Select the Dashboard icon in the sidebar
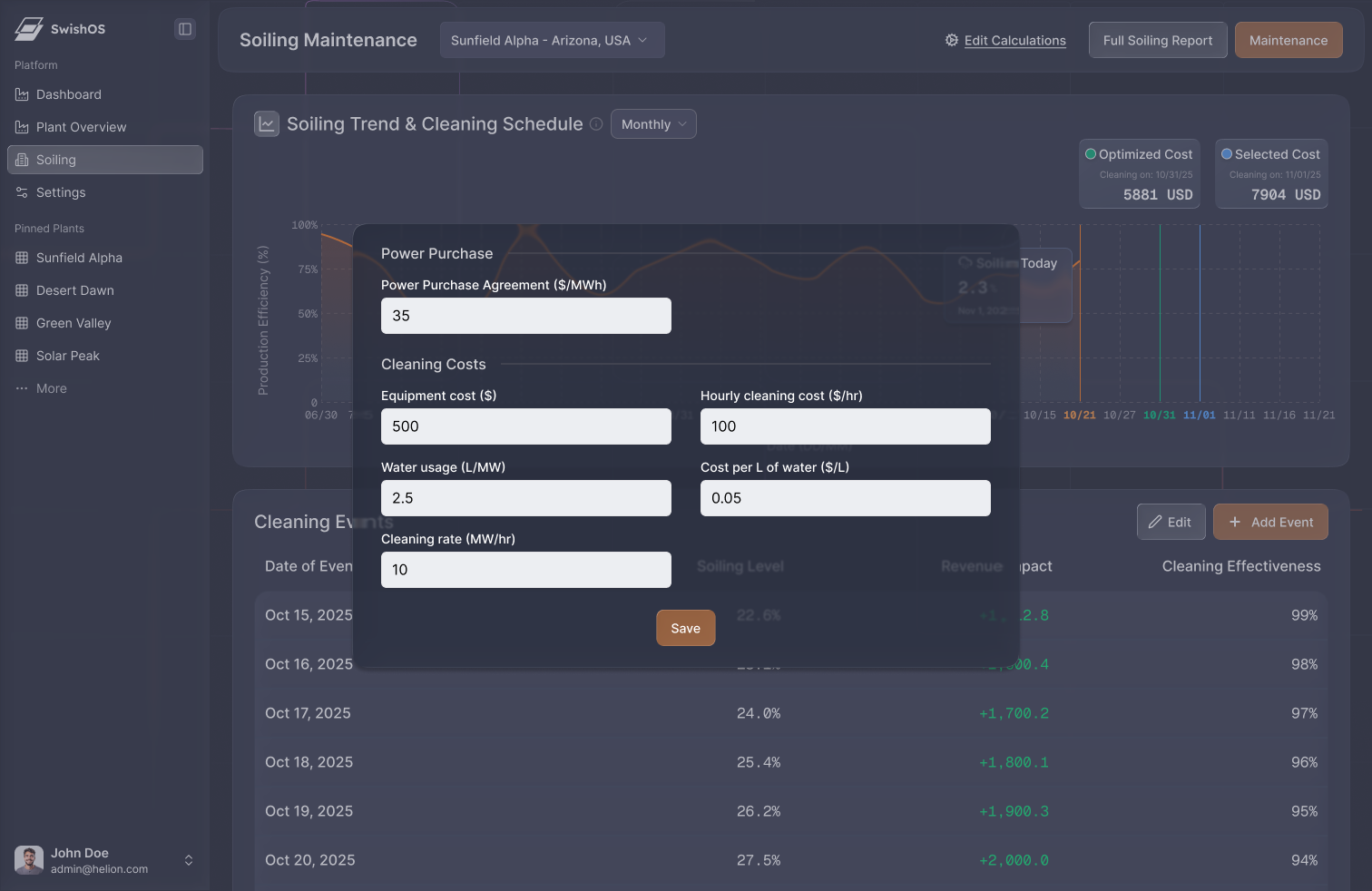1372x891 pixels. tap(21, 94)
